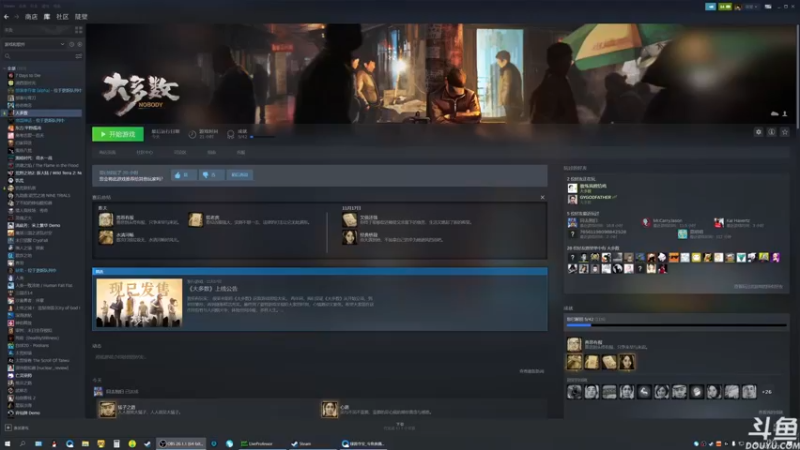
Task: Open 《大多数》上线公告 news link
Action: (213, 289)
